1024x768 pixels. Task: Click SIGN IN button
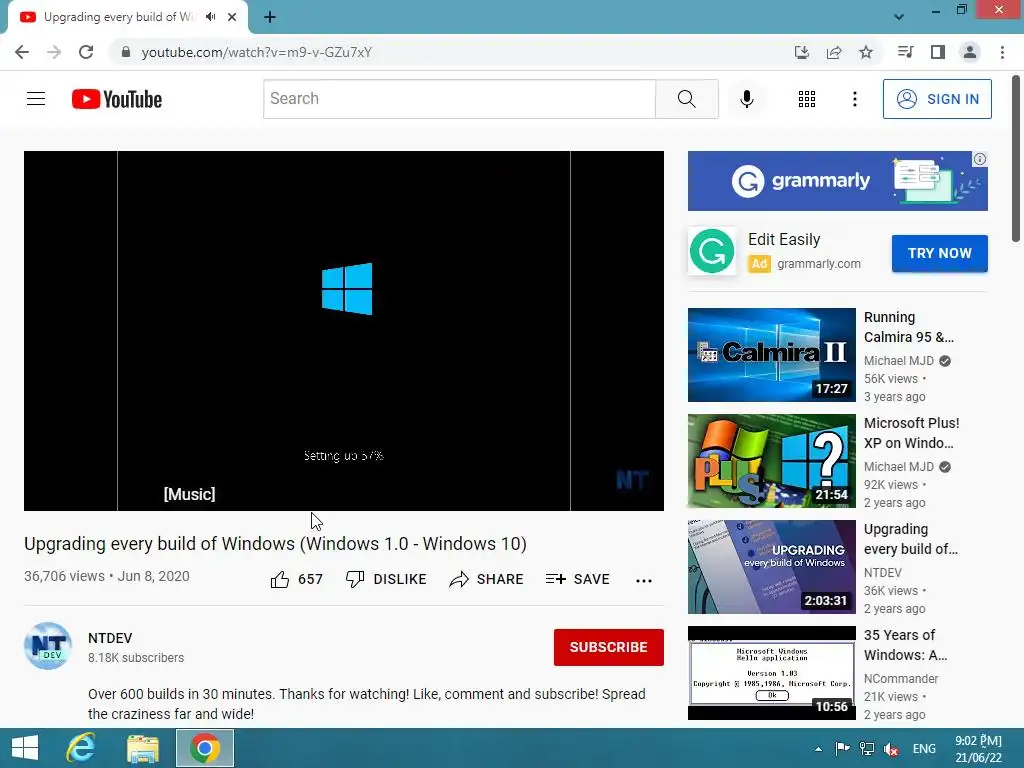click(x=937, y=99)
